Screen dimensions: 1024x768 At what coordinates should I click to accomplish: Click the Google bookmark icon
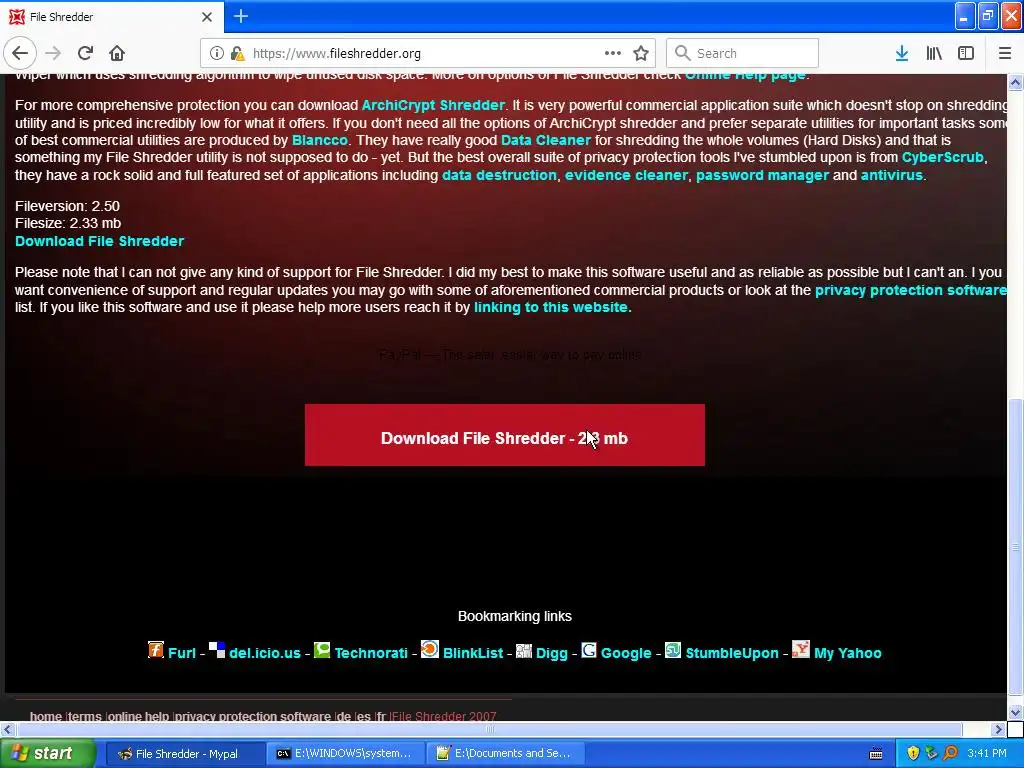coord(588,650)
